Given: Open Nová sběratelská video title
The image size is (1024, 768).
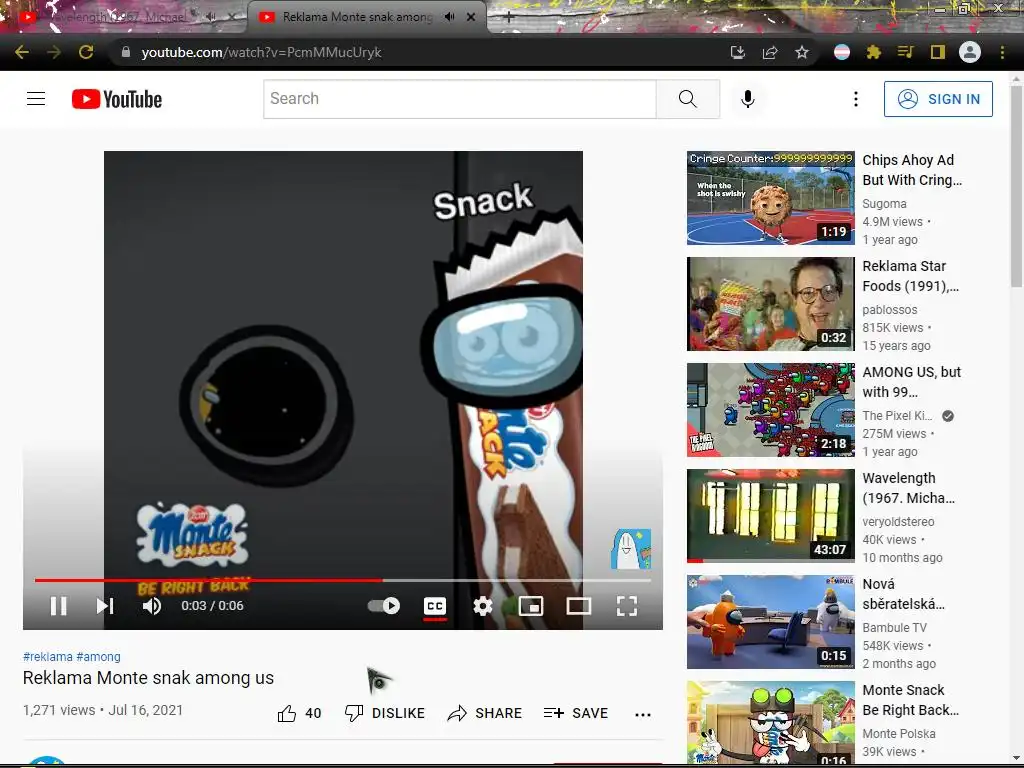Looking at the screenshot, I should click(903, 594).
